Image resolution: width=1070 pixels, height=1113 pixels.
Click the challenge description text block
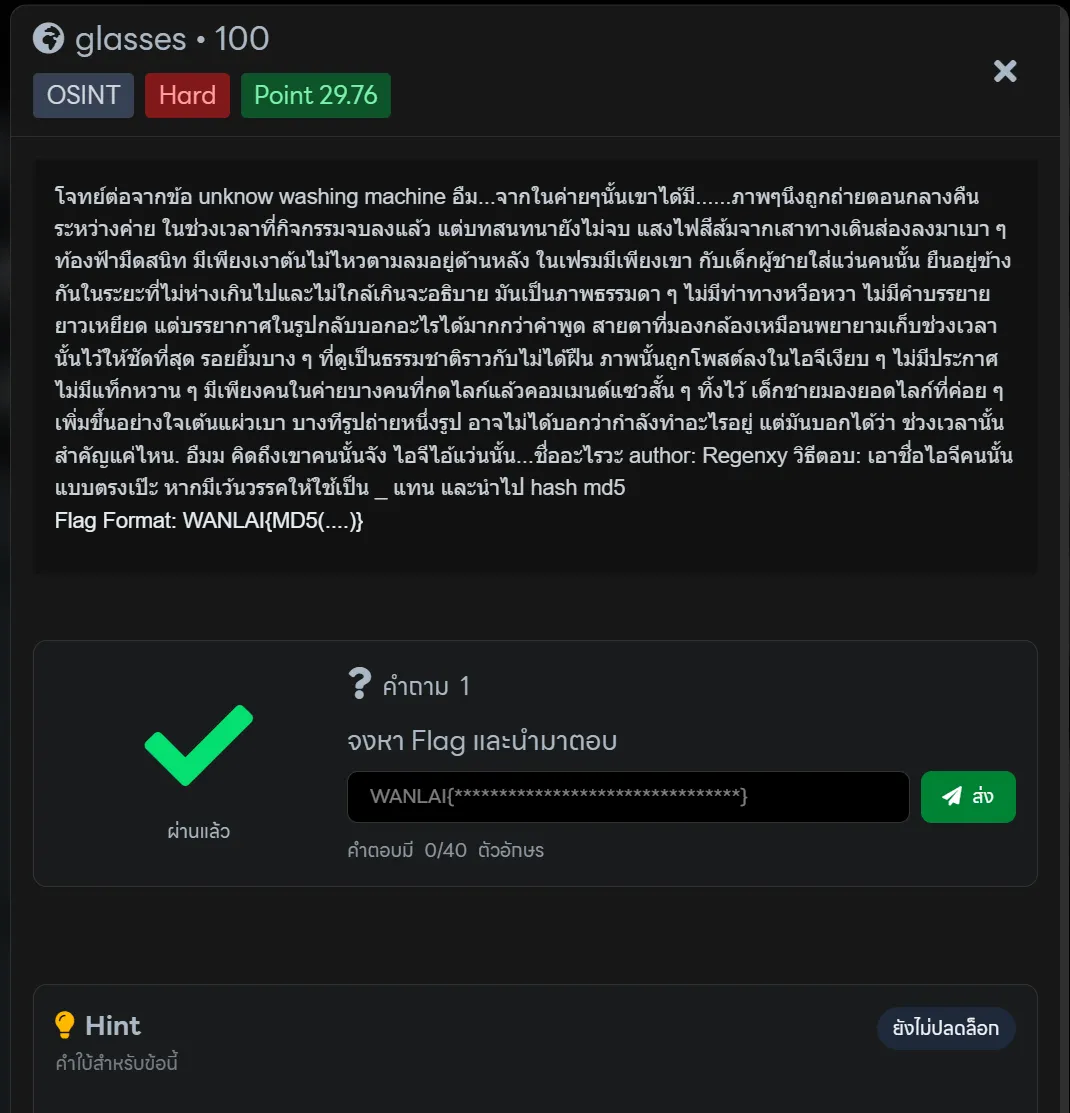click(x=535, y=358)
